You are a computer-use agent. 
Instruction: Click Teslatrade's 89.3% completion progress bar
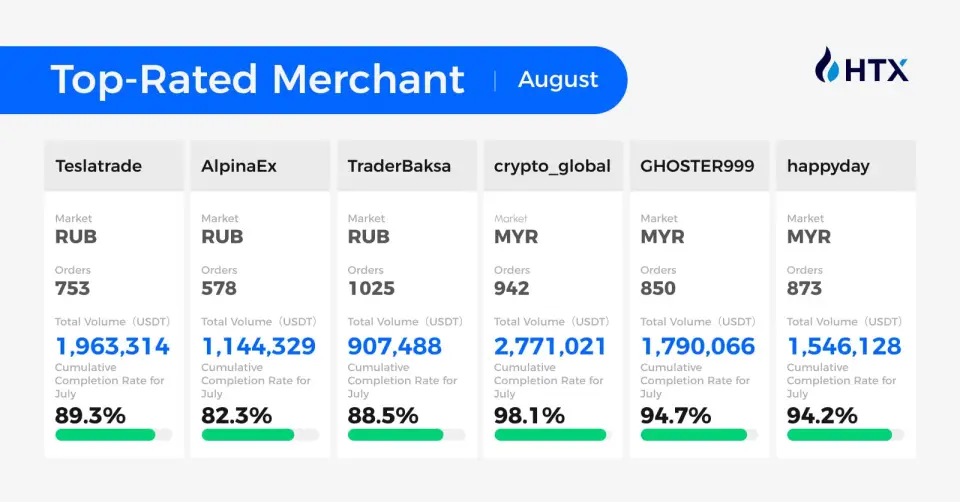tap(114, 435)
